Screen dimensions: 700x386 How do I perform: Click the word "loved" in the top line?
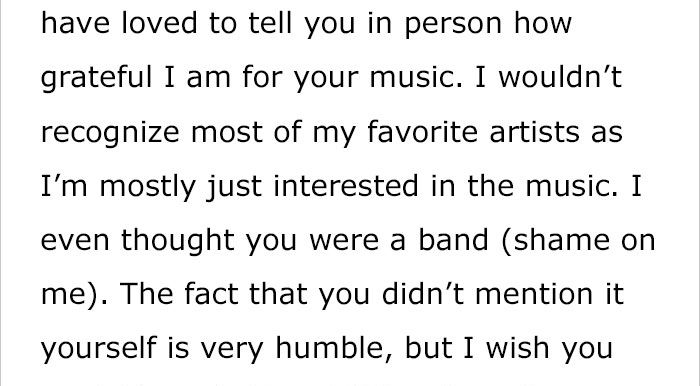click(x=159, y=23)
